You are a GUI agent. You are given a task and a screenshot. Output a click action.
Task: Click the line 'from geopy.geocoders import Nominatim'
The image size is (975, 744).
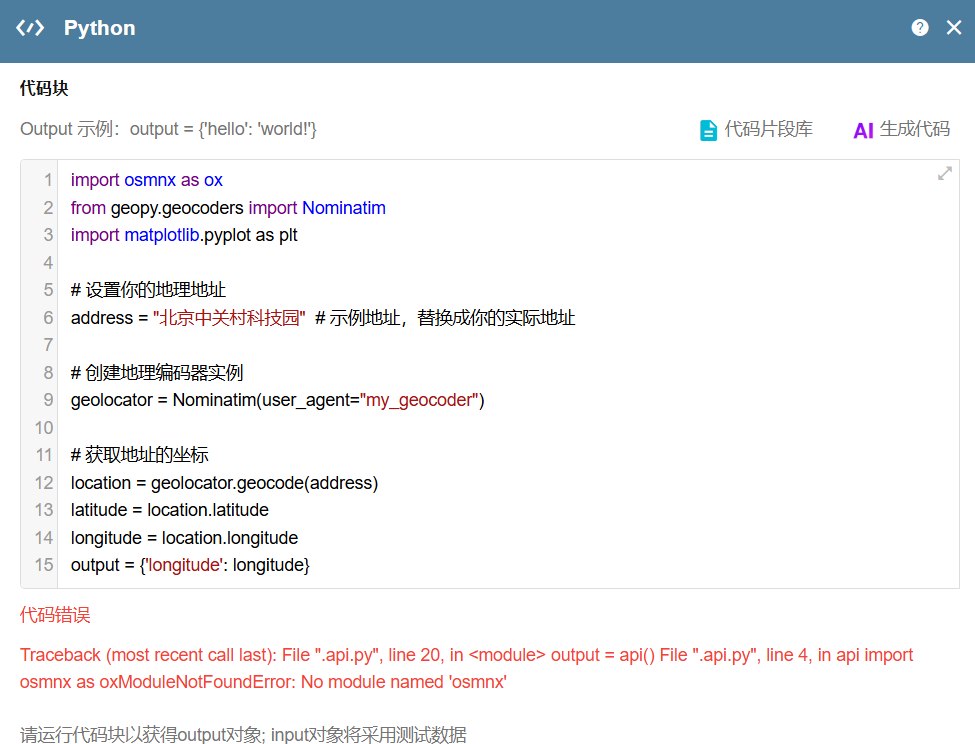[x=228, y=208]
